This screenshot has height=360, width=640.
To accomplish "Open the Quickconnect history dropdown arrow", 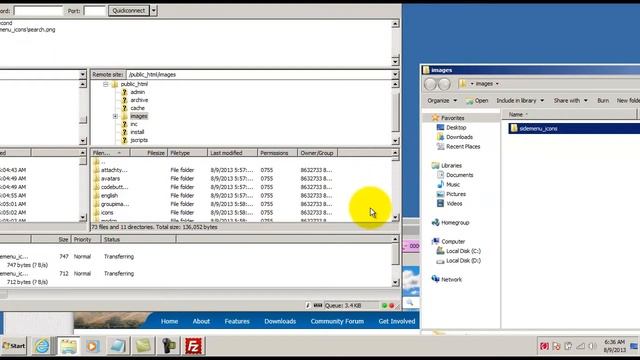I will pyautogui.click(x=154, y=11).
